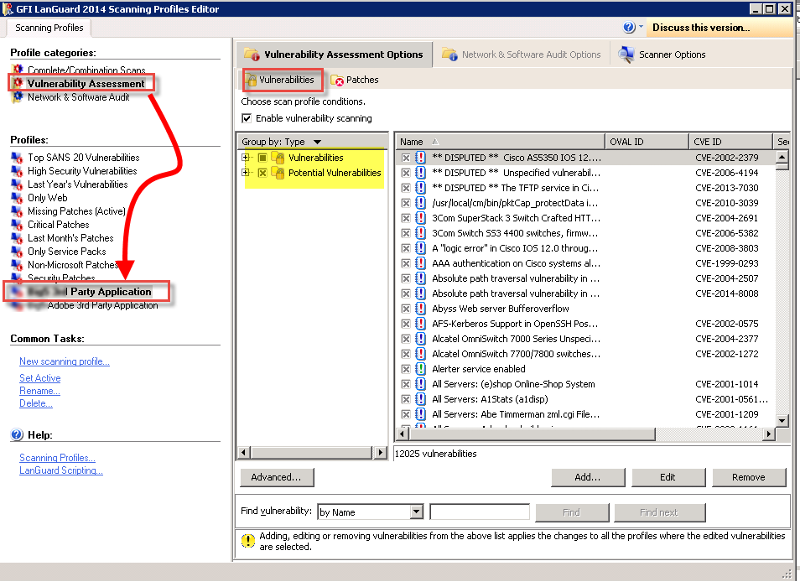Expand the Vulnerabilities tree node
800x581 pixels.
[246, 158]
